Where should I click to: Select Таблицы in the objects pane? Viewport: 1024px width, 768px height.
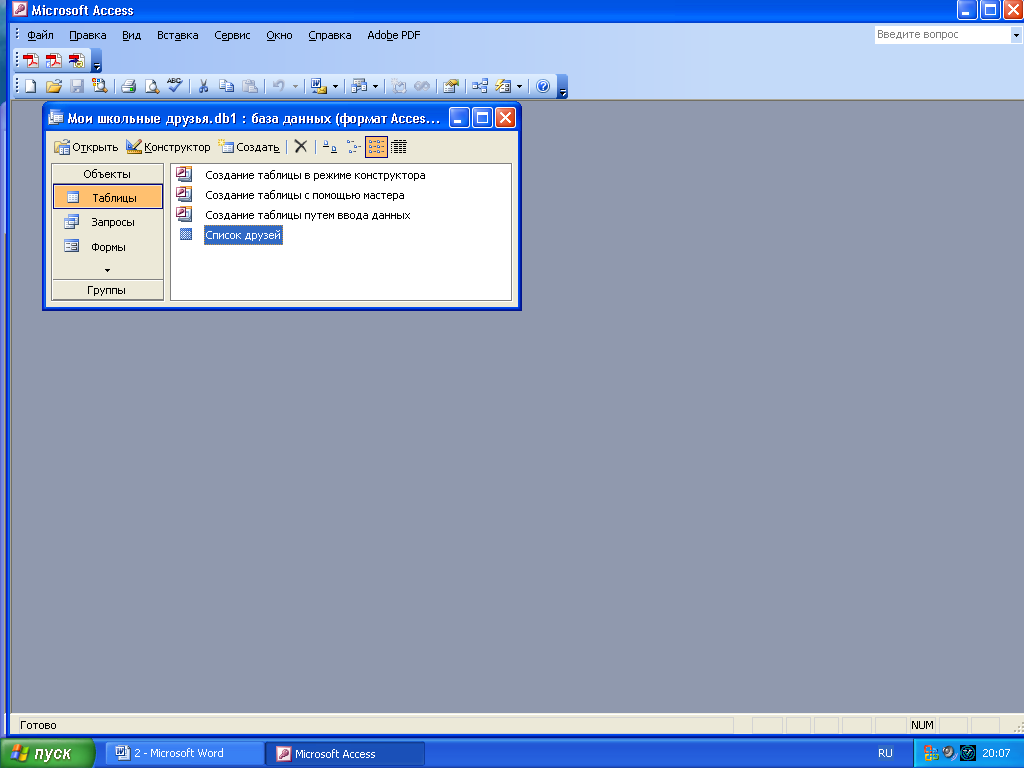click(x=108, y=197)
